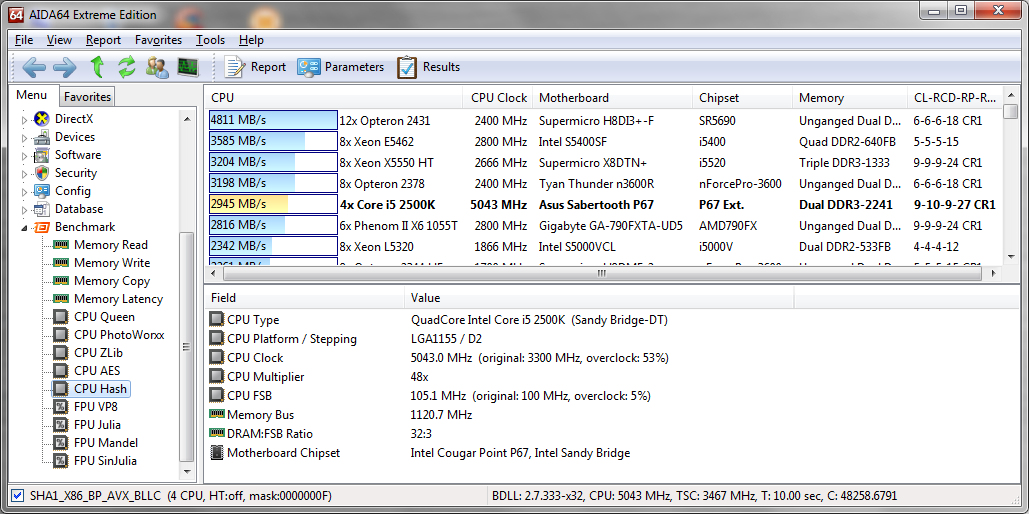Select FPU SinJulia benchmark
1029x514 pixels.
coord(106,461)
